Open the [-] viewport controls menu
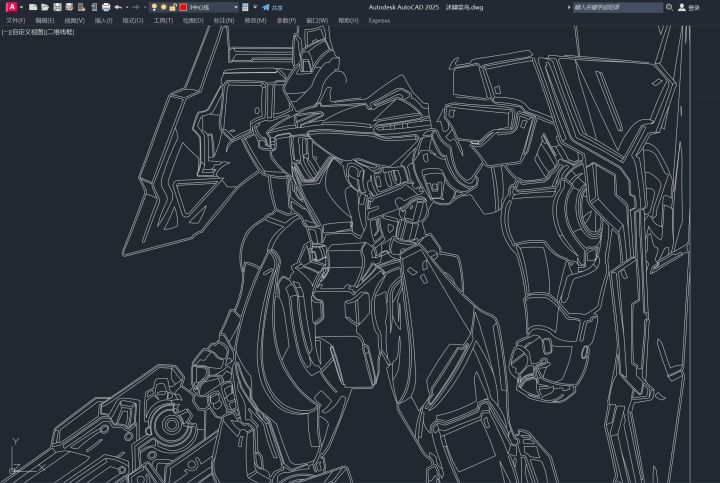 (4, 31)
